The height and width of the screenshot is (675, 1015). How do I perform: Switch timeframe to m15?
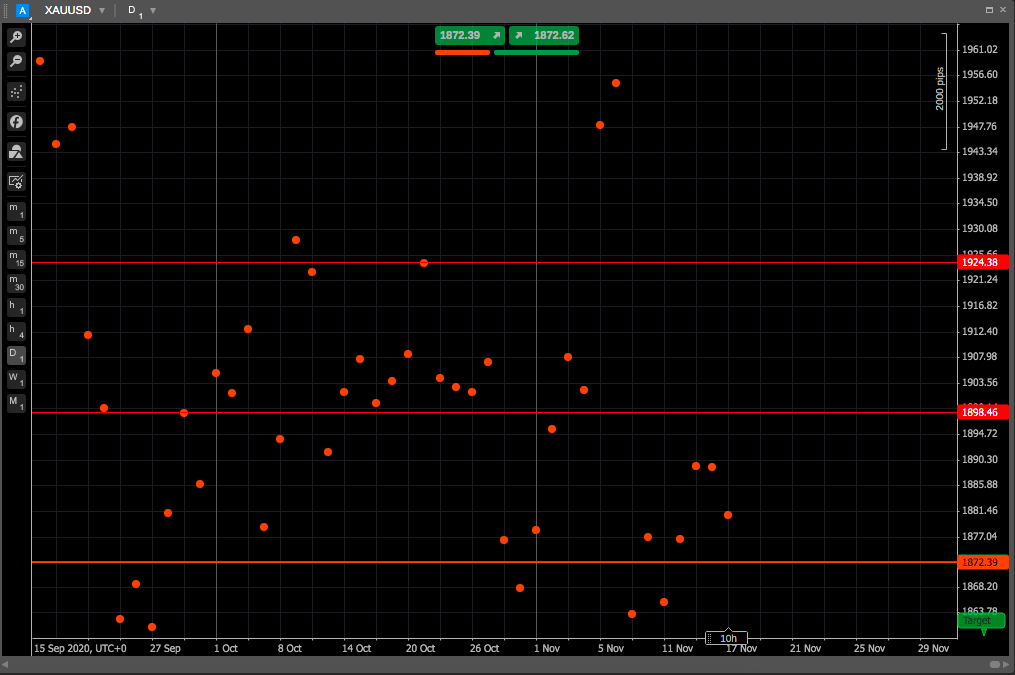tap(16, 259)
